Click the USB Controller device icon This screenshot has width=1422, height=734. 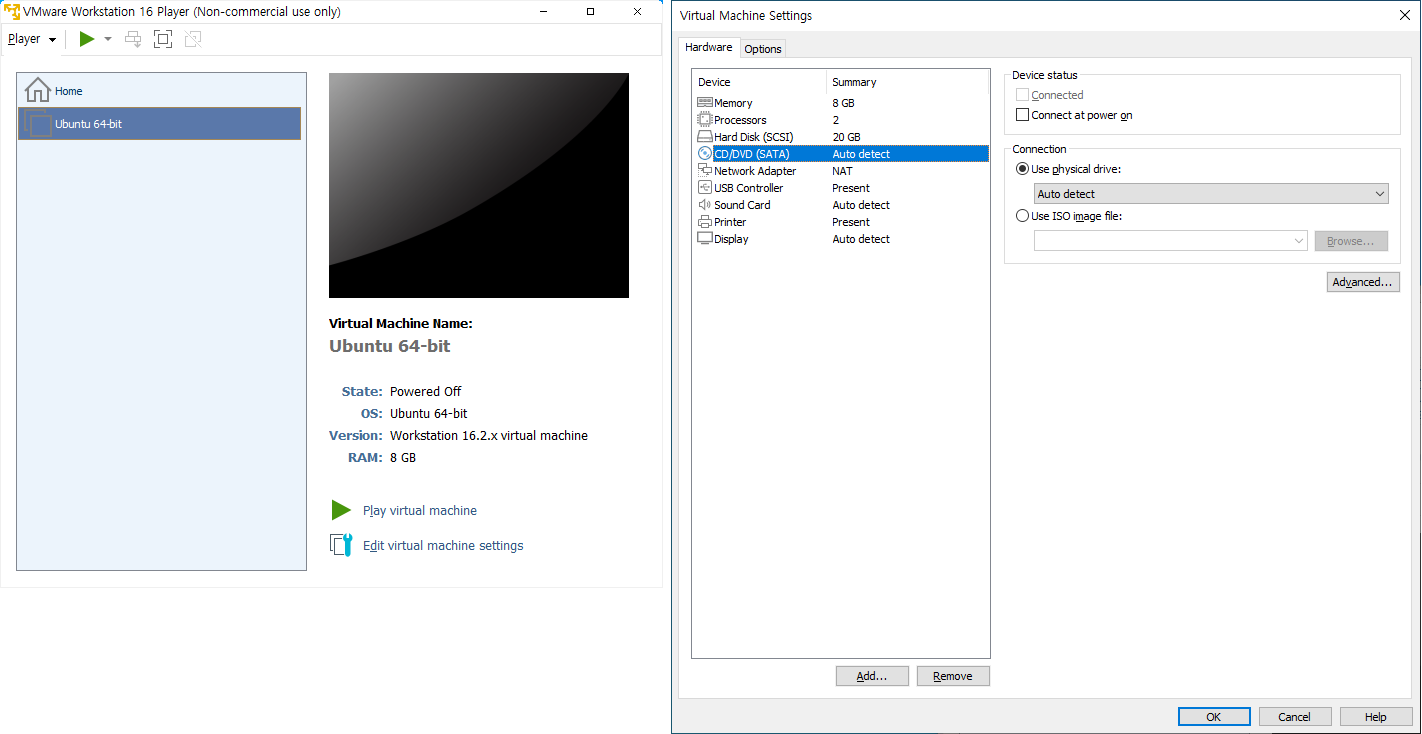point(705,188)
